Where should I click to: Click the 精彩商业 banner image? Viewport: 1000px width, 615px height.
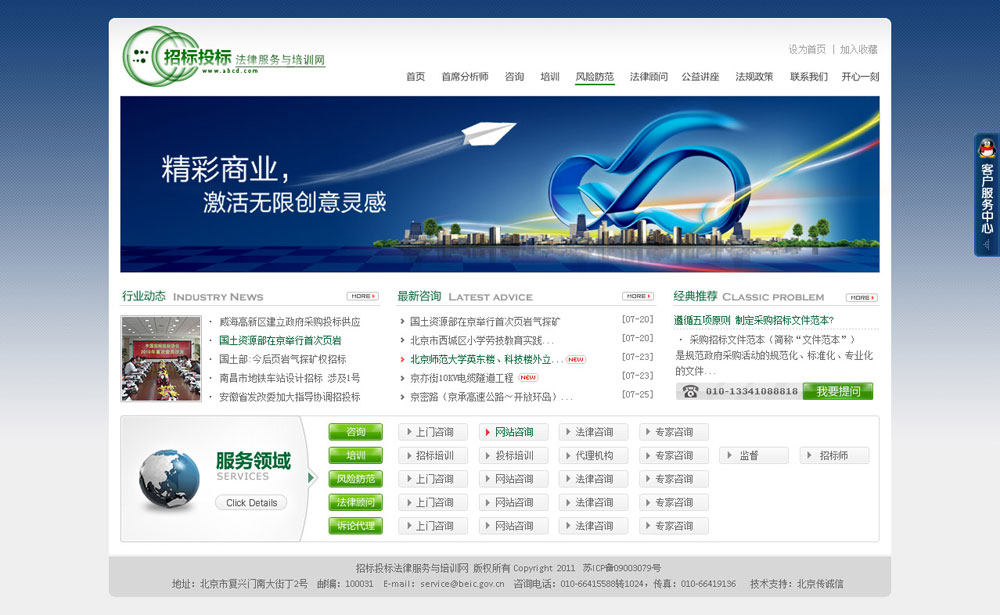pyautogui.click(x=499, y=184)
